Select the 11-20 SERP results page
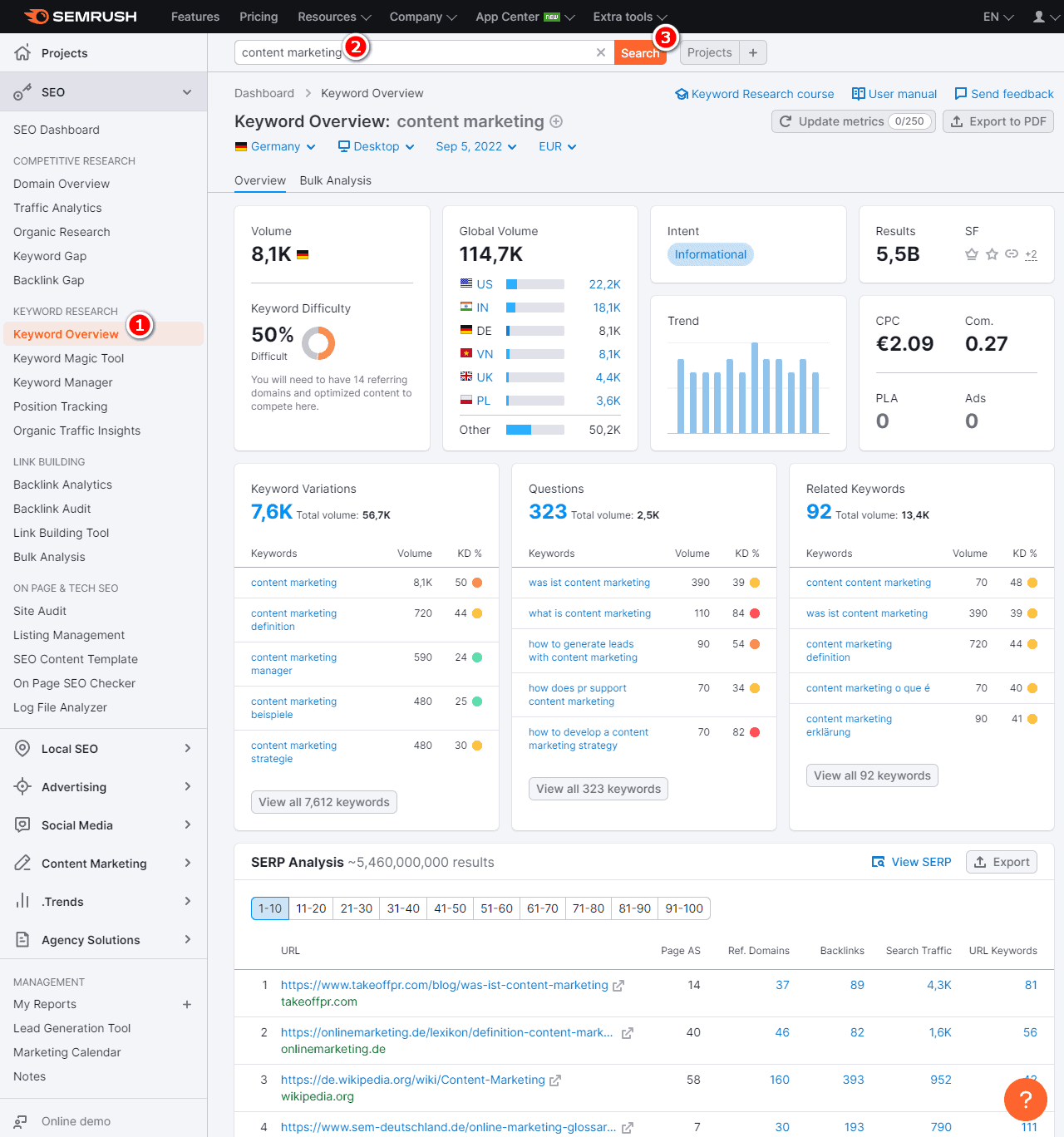 point(311,908)
